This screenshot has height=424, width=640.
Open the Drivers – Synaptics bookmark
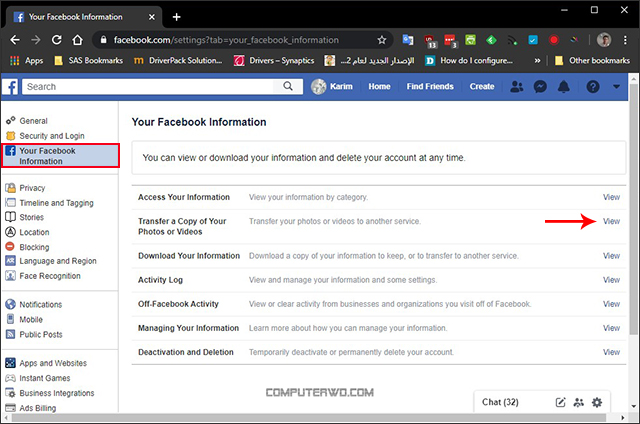[x=274, y=61]
